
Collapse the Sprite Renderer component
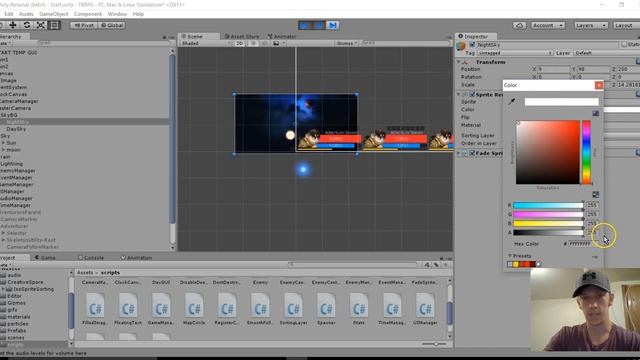click(458, 95)
